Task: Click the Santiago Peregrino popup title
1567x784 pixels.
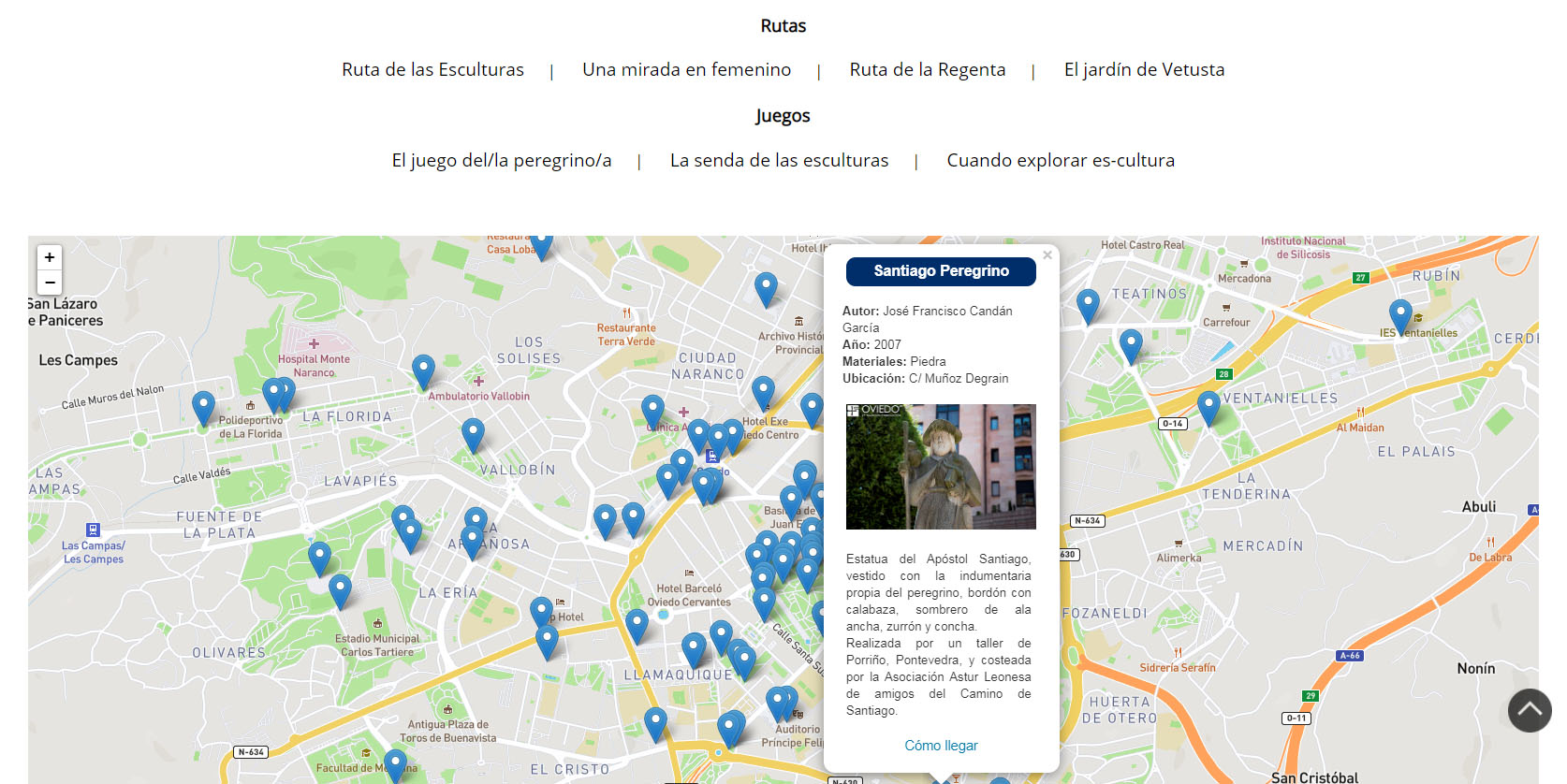Action: (941, 271)
